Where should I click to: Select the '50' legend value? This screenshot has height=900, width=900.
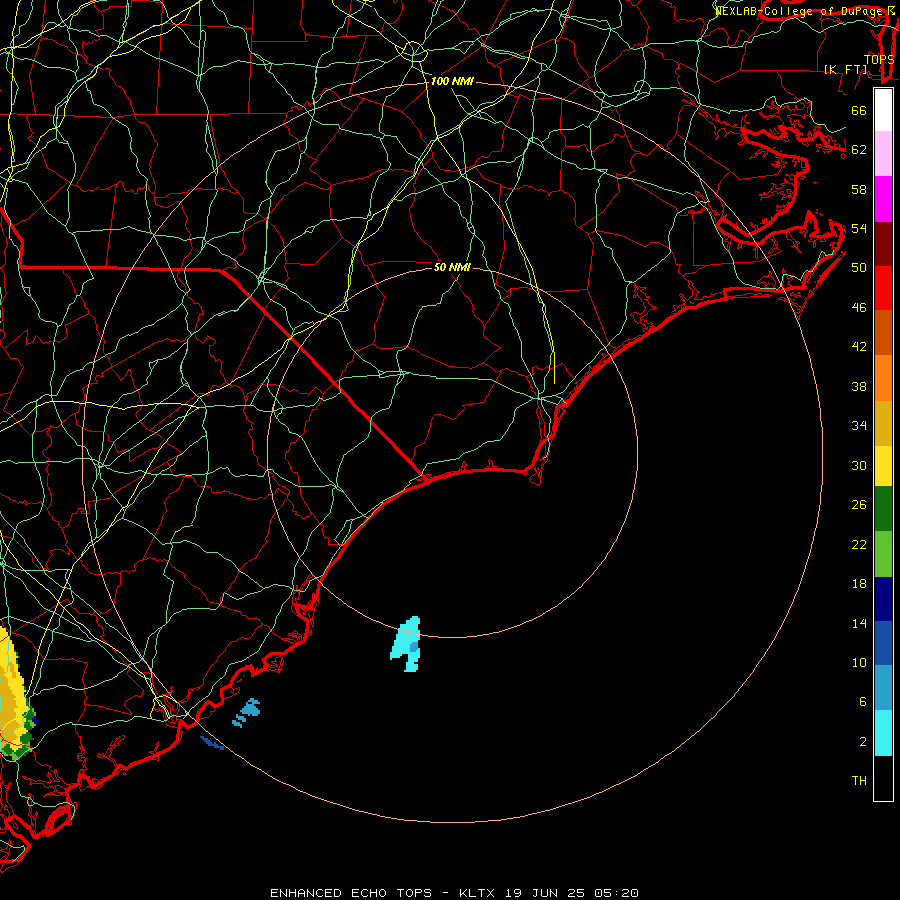point(859,268)
